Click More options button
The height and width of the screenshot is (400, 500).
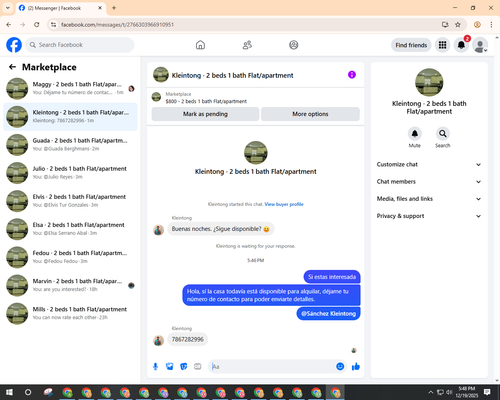pyautogui.click(x=310, y=114)
